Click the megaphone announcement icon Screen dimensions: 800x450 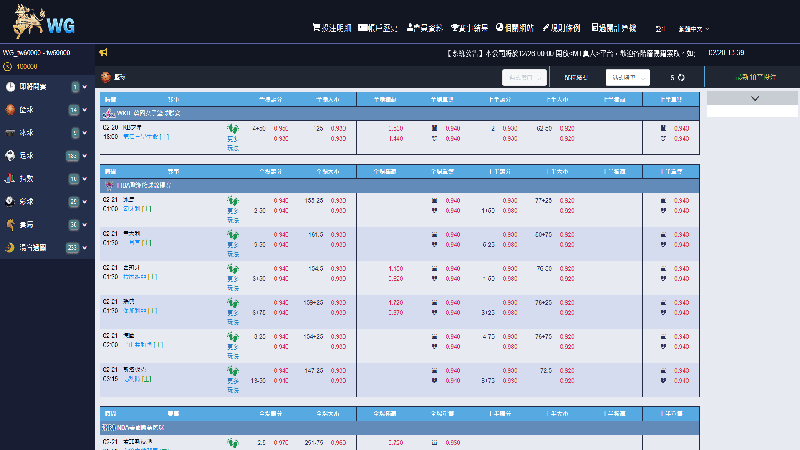coord(104,52)
